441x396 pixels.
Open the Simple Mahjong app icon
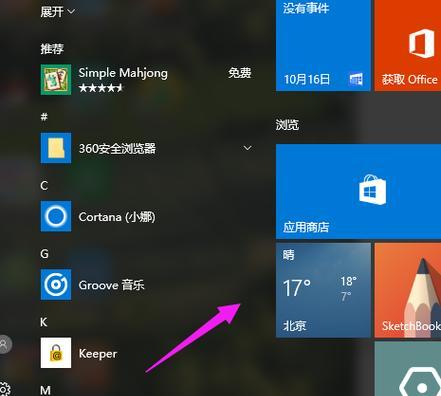point(56,79)
